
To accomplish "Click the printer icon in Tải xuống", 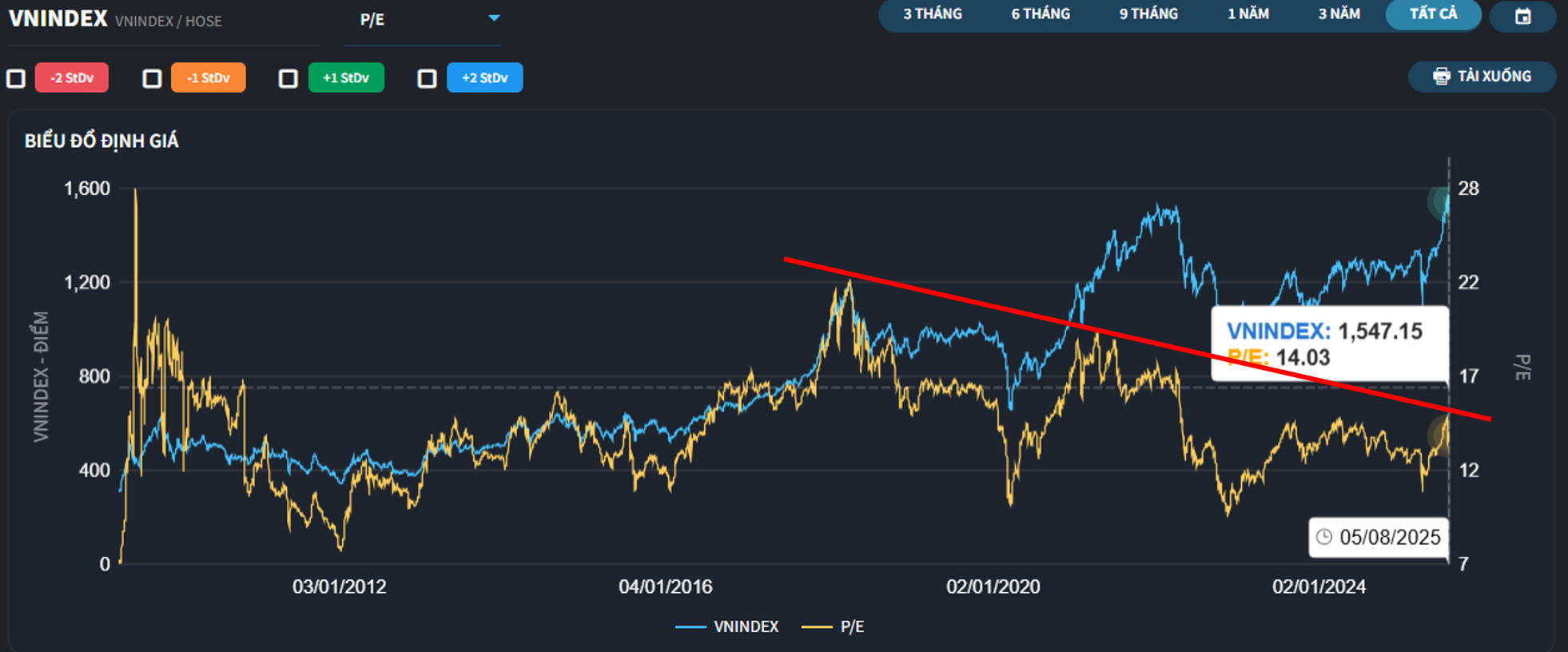I will (1441, 77).
